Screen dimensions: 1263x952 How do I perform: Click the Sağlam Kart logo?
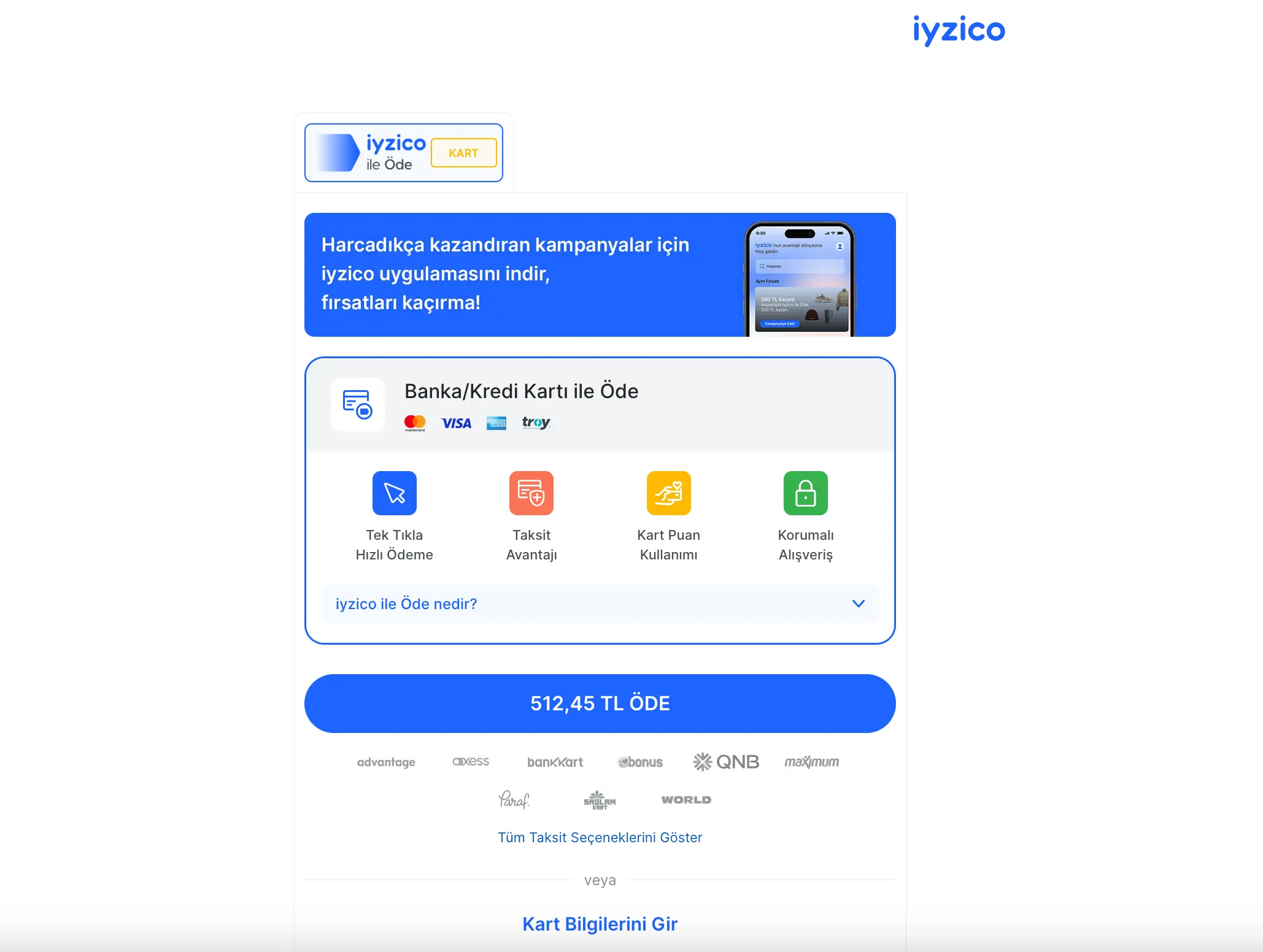point(600,800)
